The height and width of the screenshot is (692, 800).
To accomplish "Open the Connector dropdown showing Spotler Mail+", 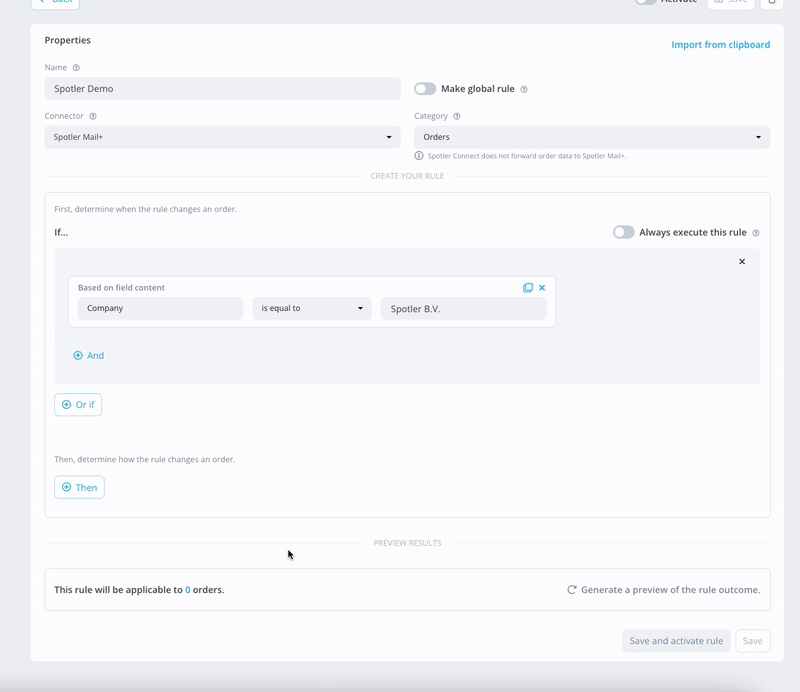I will click(x=222, y=137).
